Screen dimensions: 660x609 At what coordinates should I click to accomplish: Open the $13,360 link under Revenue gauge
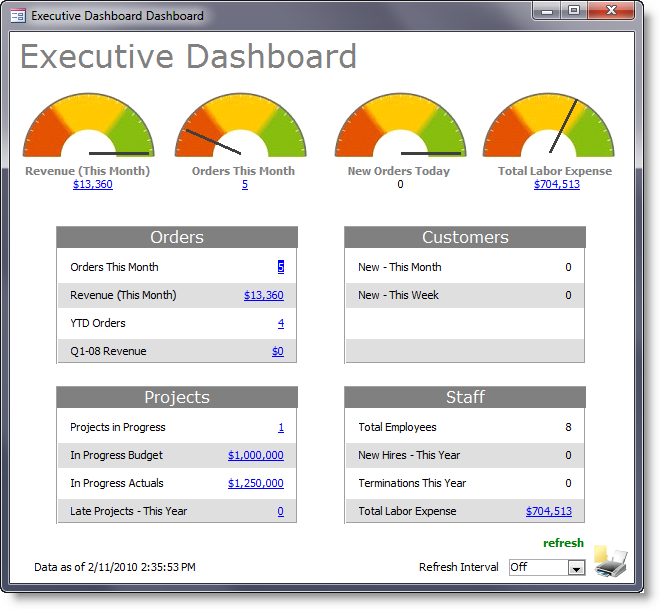(x=92, y=184)
